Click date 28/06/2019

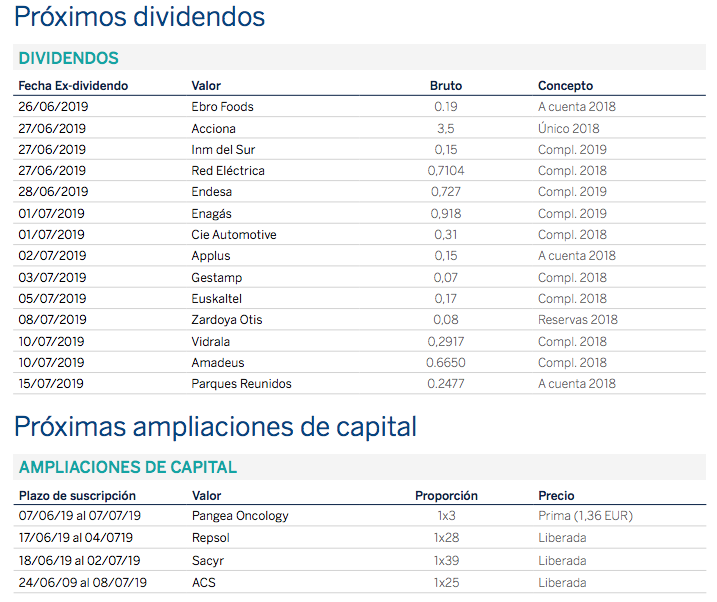point(53,192)
